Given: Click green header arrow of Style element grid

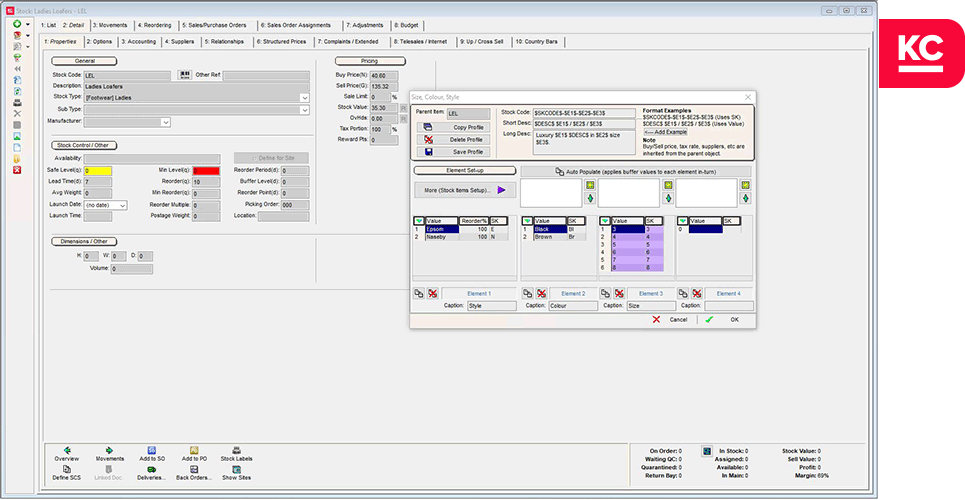Looking at the screenshot, I should coord(419,220).
